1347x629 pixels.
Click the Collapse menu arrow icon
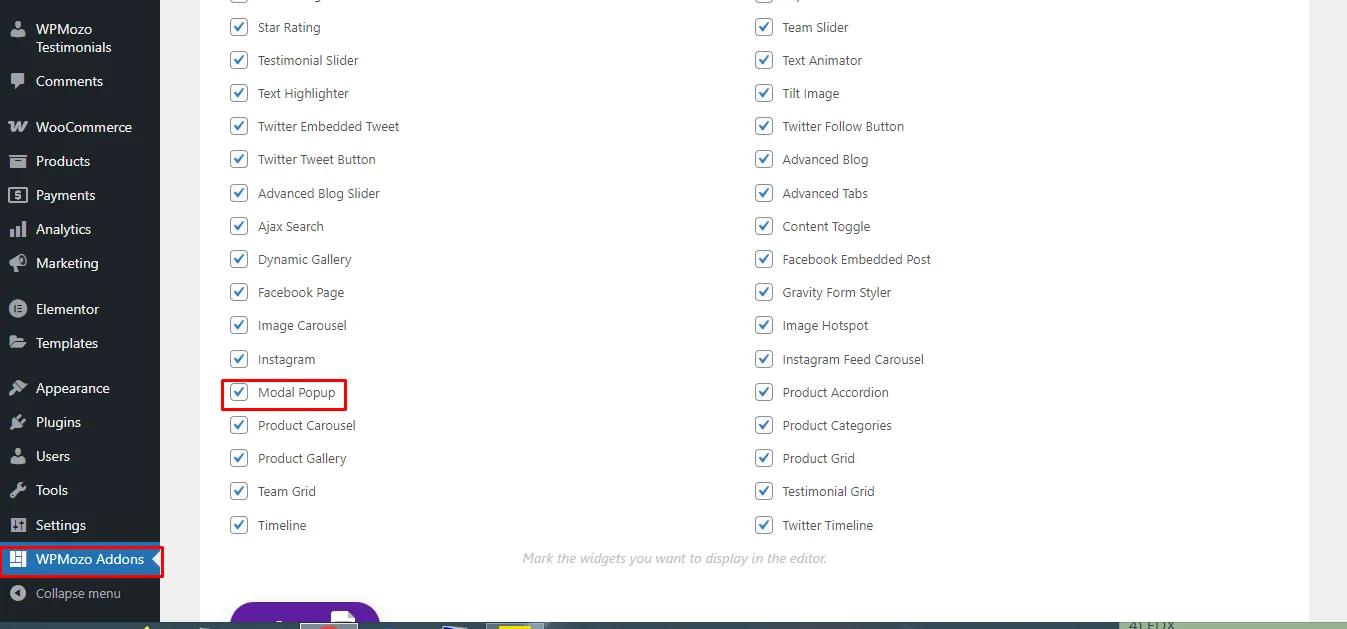(18, 593)
